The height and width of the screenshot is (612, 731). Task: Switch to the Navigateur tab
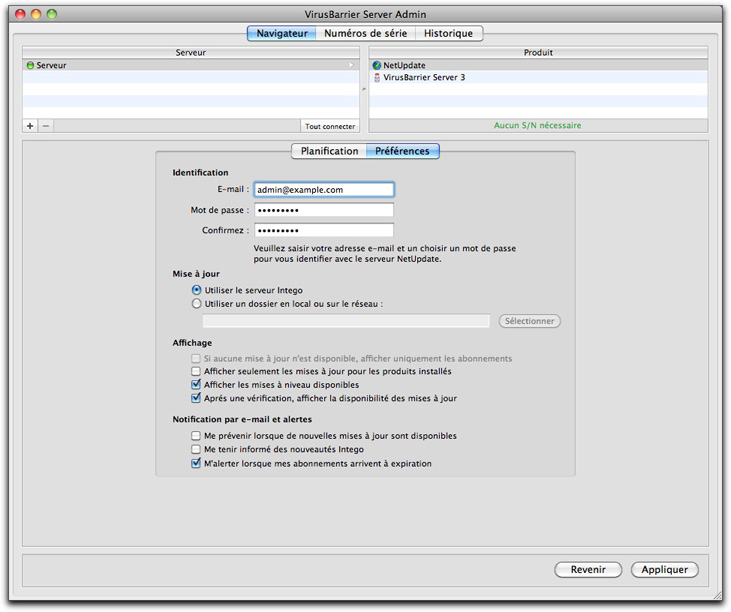282,34
